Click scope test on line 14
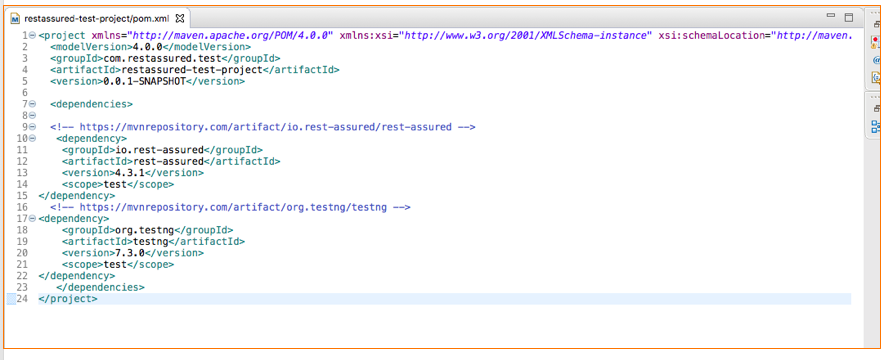Viewport: 887px width, 360px height. (118, 184)
